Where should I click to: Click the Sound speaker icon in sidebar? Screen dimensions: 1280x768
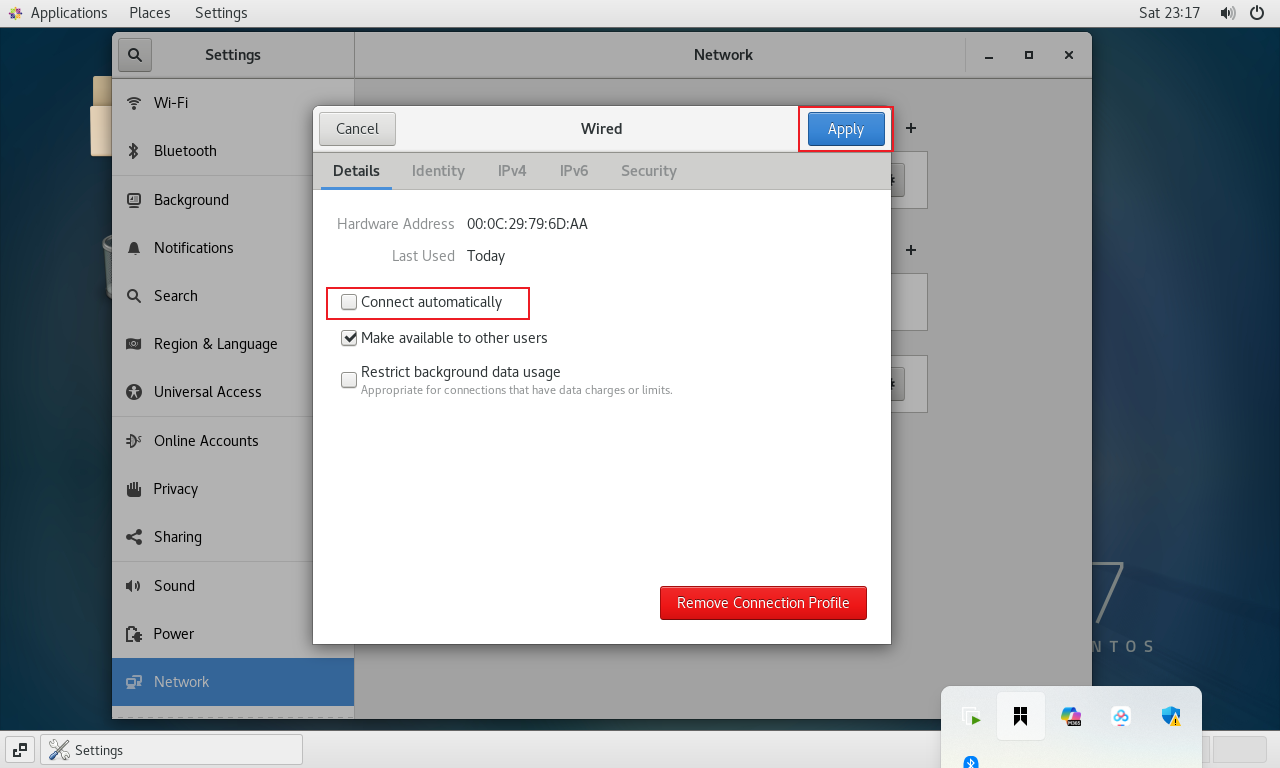coord(134,586)
